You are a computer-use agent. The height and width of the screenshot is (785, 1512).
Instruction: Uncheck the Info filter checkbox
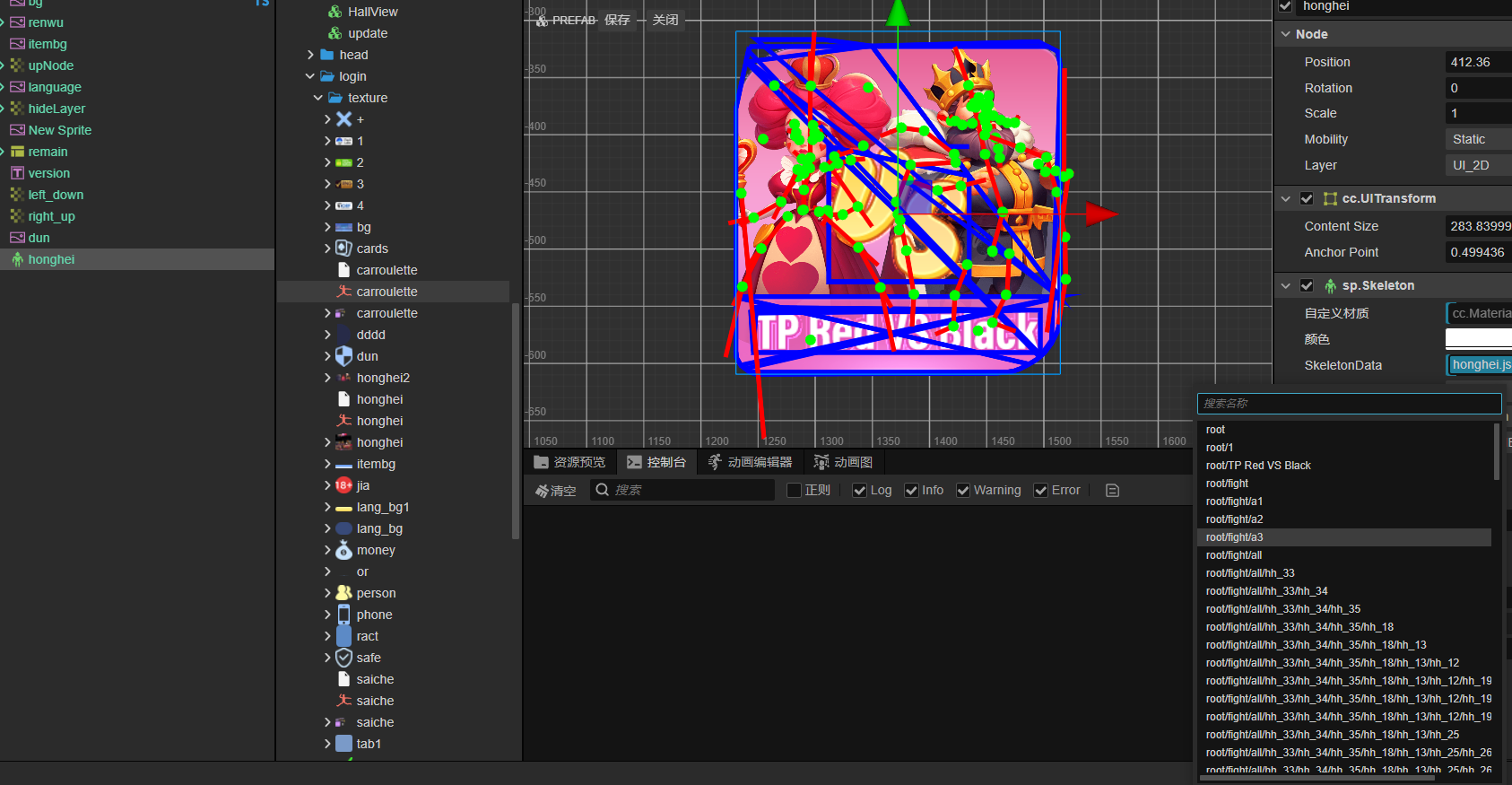pyautogui.click(x=911, y=490)
